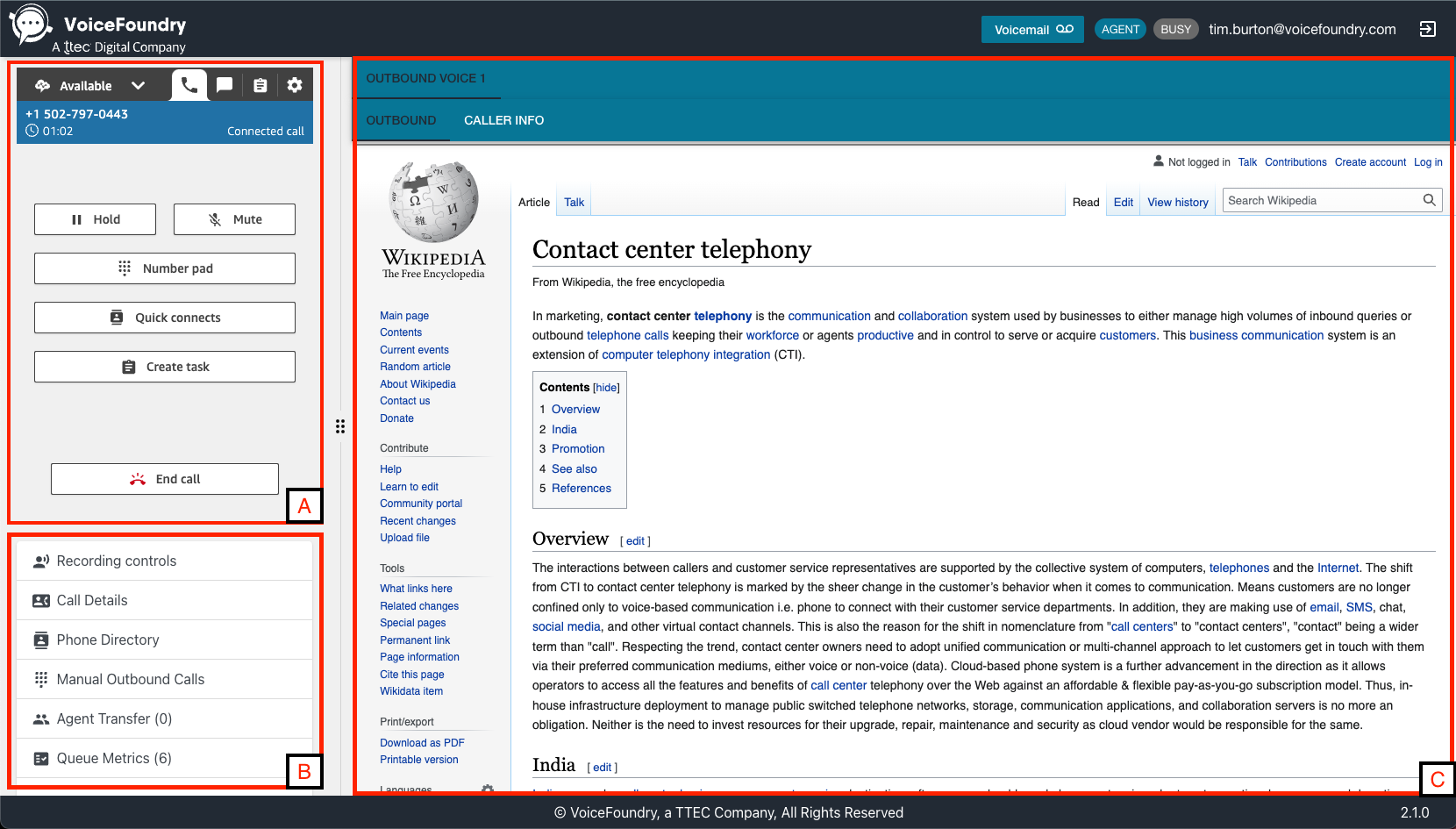Jump to Overview in contents

point(575,409)
